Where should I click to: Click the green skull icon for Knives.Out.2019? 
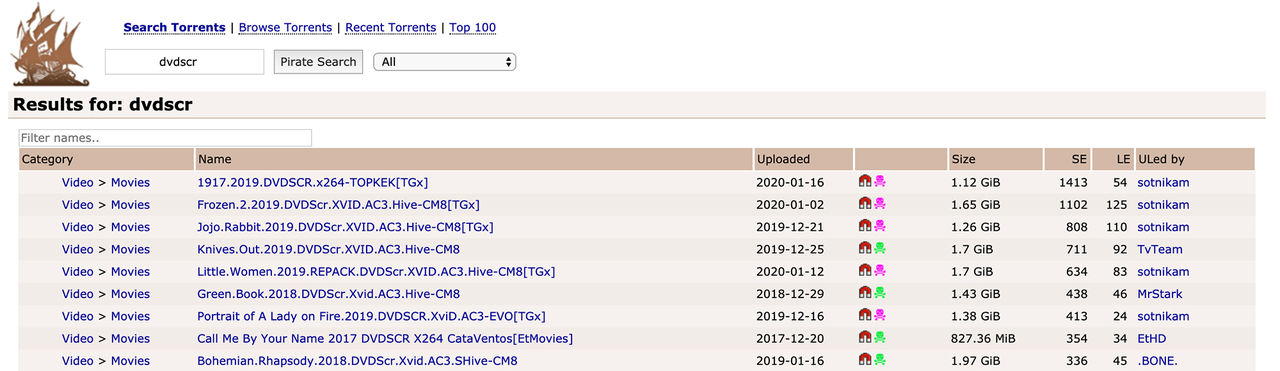coord(880,249)
